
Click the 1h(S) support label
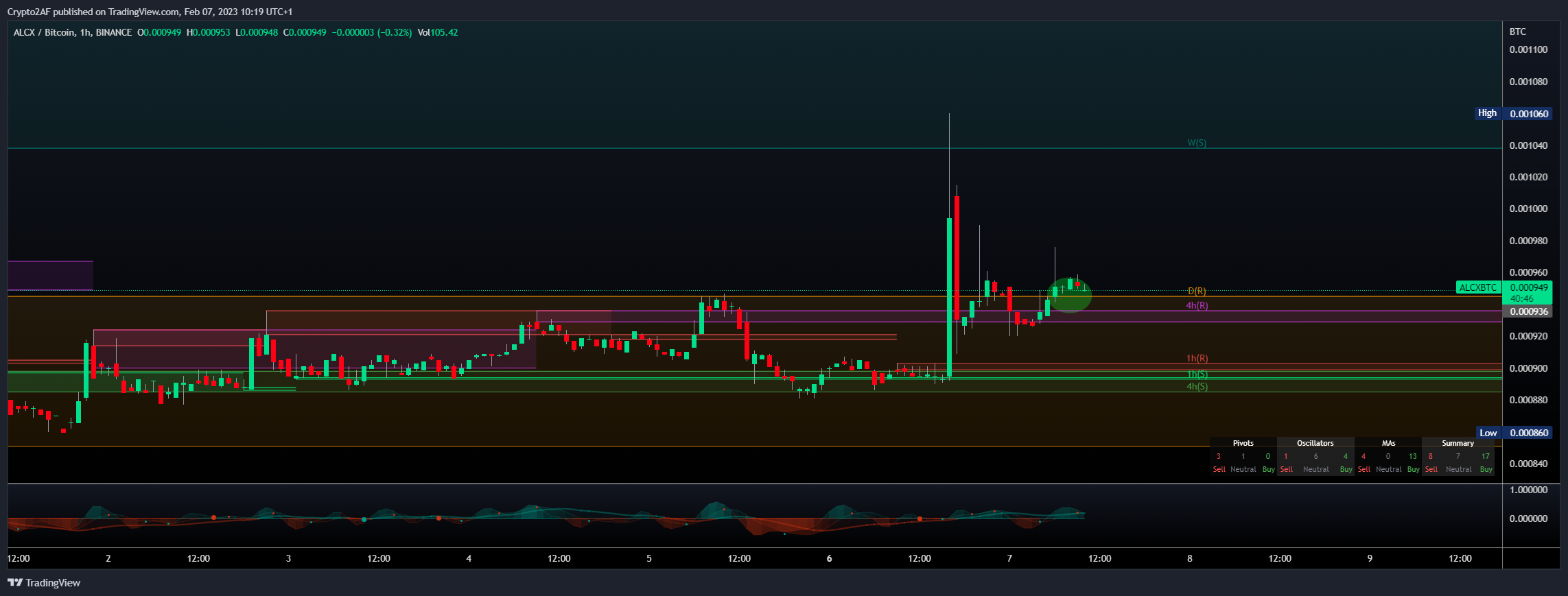(1197, 374)
